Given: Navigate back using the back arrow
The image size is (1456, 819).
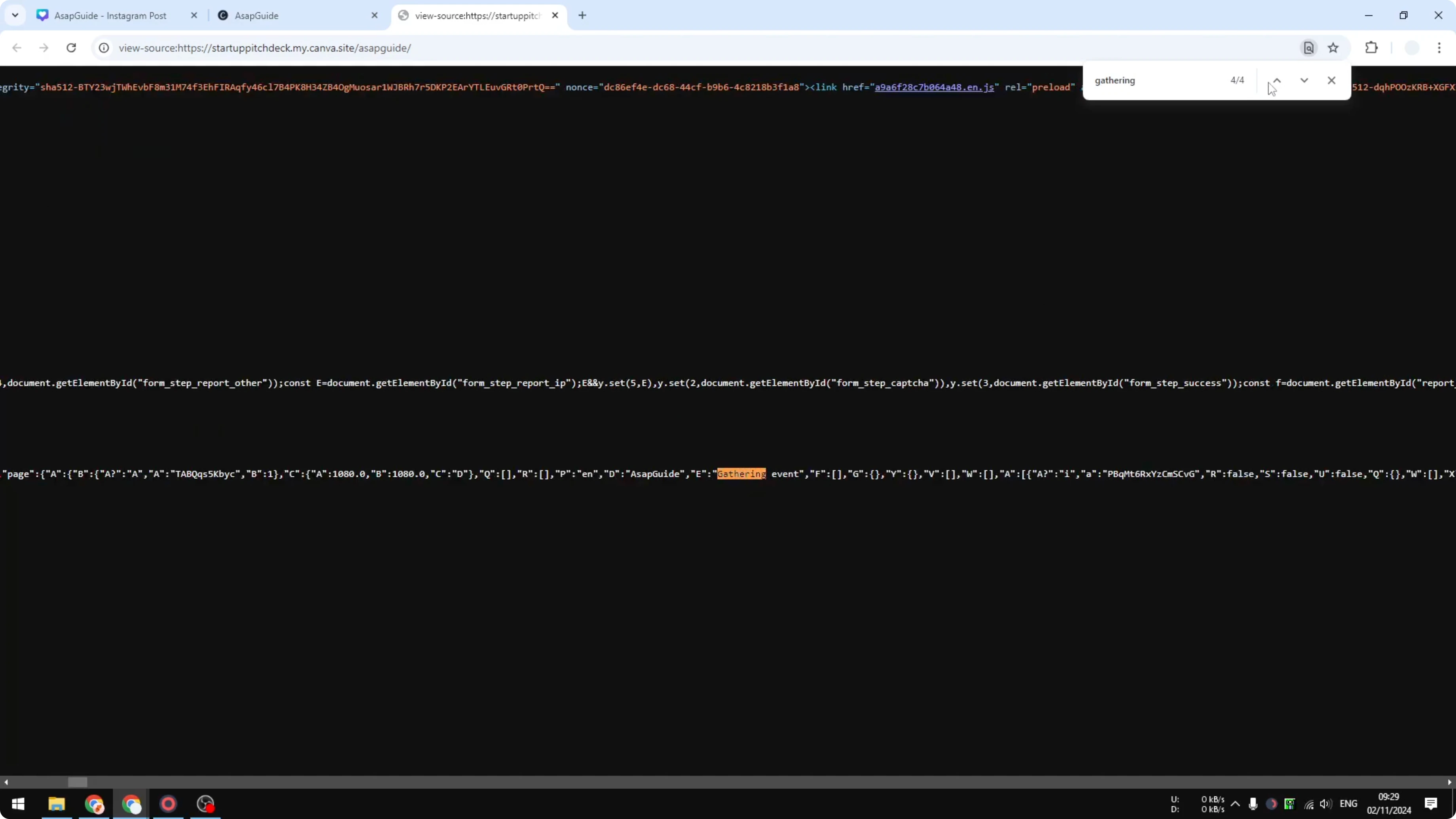Looking at the screenshot, I should click(16, 48).
